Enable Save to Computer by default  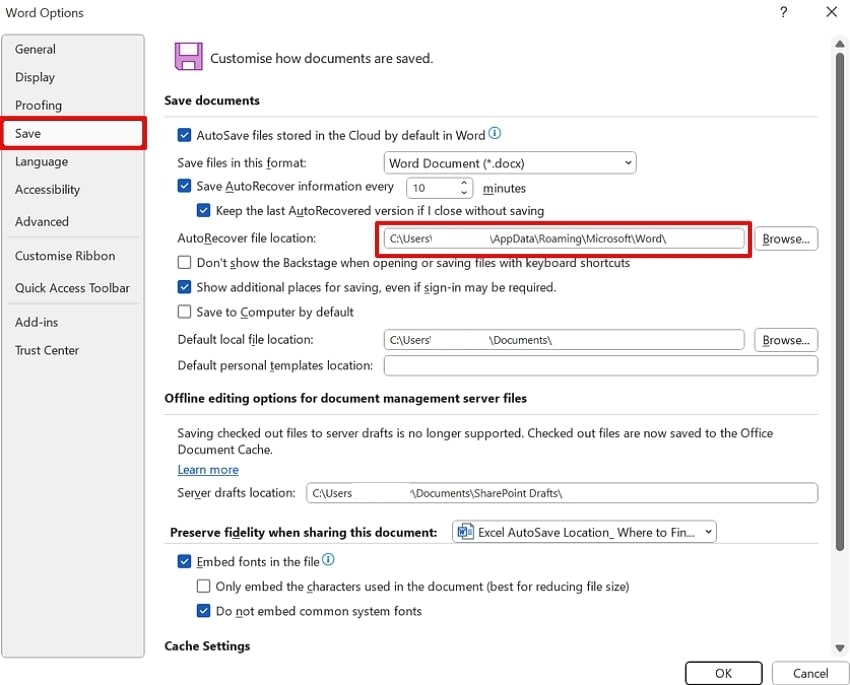tap(185, 312)
